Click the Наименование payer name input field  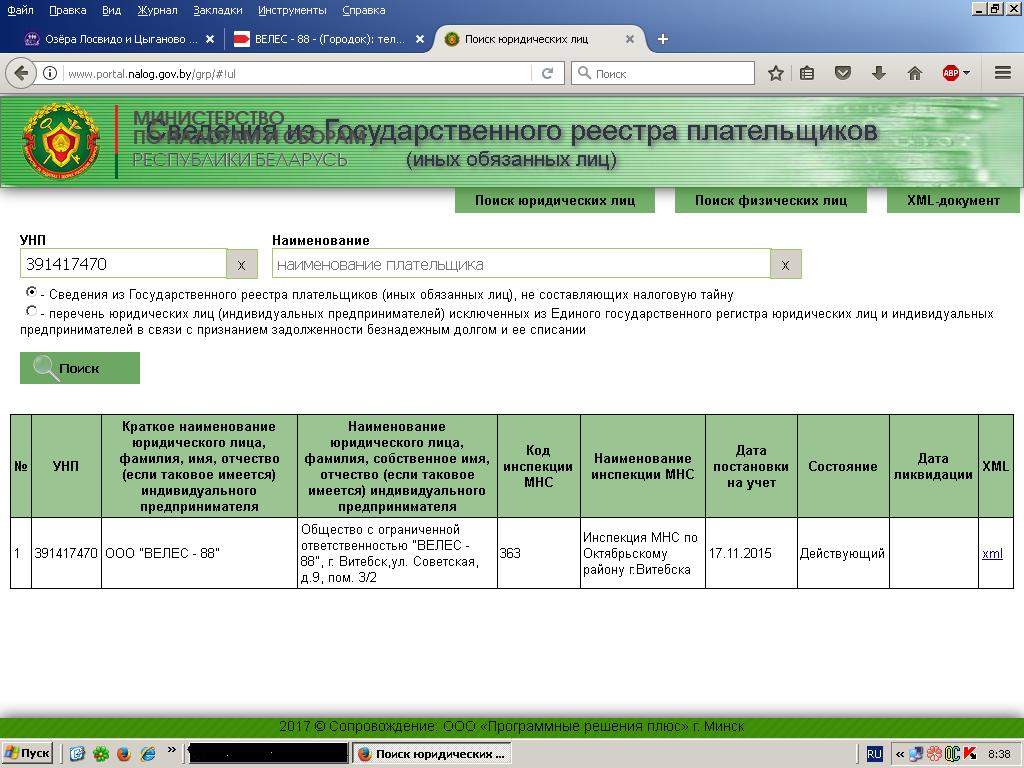pyautogui.click(x=520, y=264)
